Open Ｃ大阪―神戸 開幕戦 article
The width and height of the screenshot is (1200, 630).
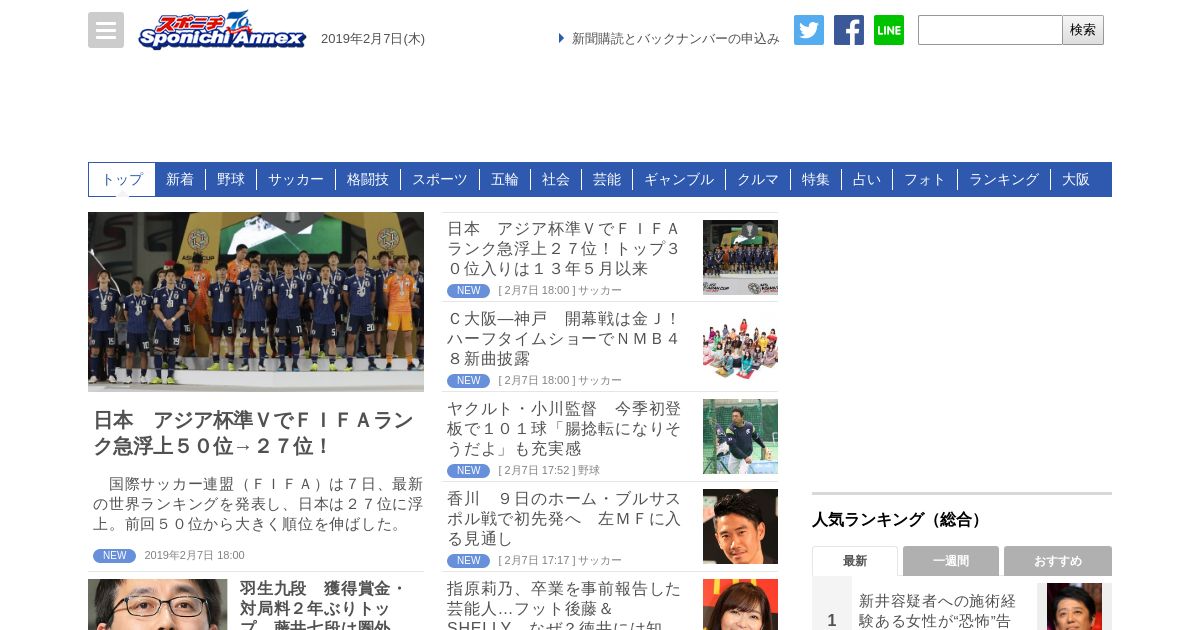coord(564,339)
